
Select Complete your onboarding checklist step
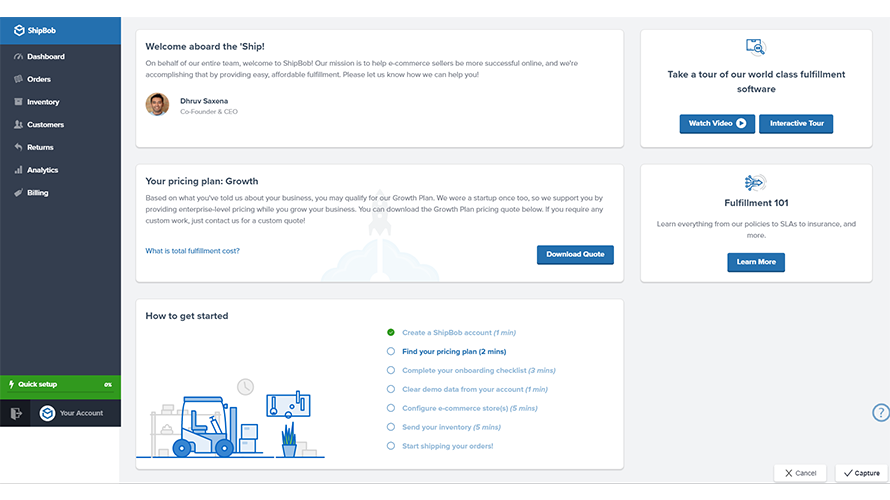(464, 371)
